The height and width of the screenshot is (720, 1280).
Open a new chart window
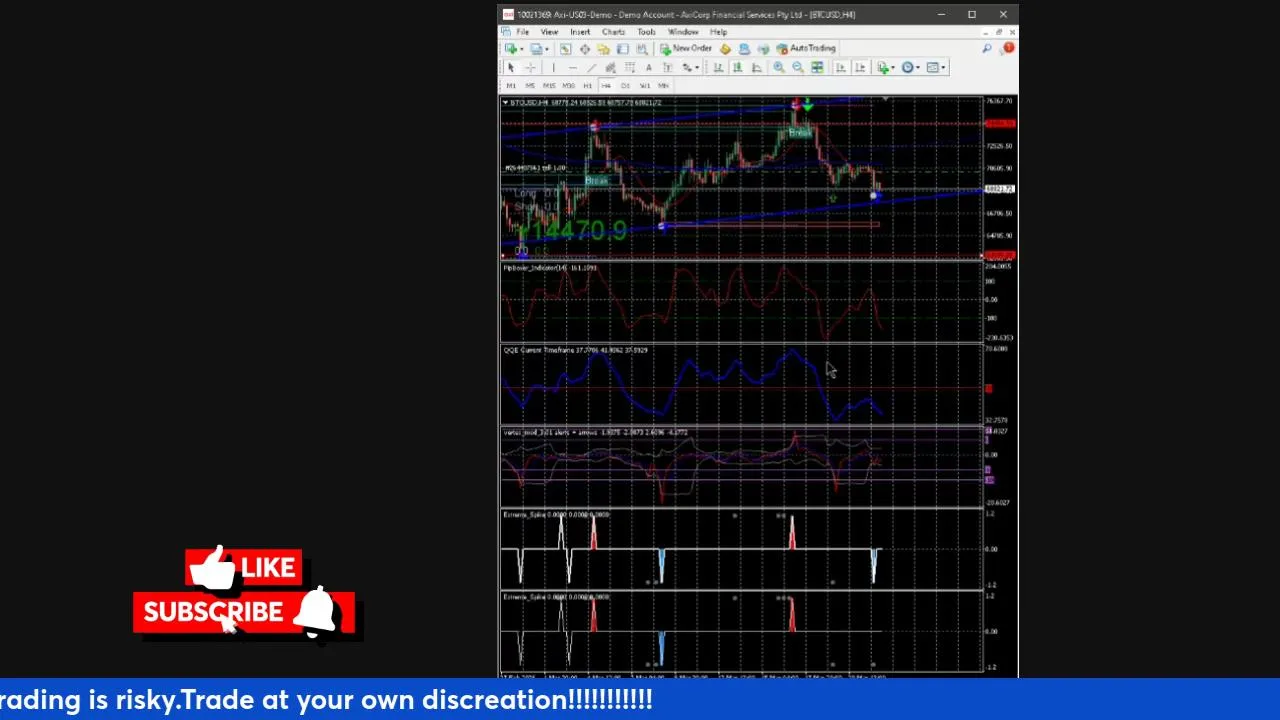coord(511,49)
